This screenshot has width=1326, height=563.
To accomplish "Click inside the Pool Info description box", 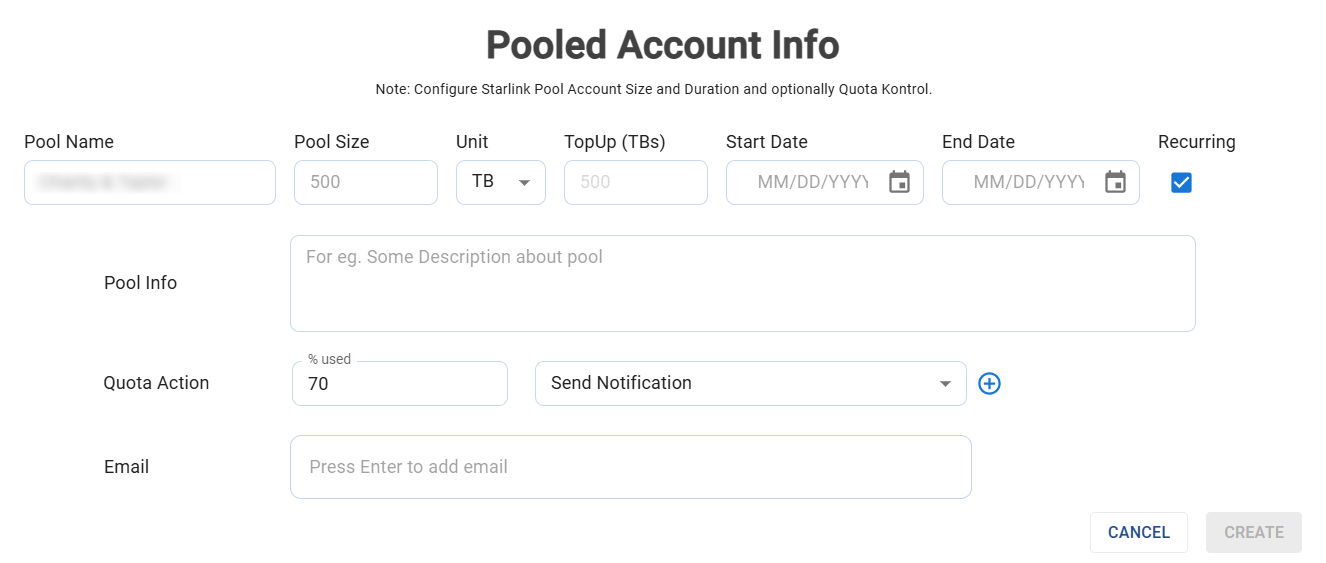I will coord(742,283).
